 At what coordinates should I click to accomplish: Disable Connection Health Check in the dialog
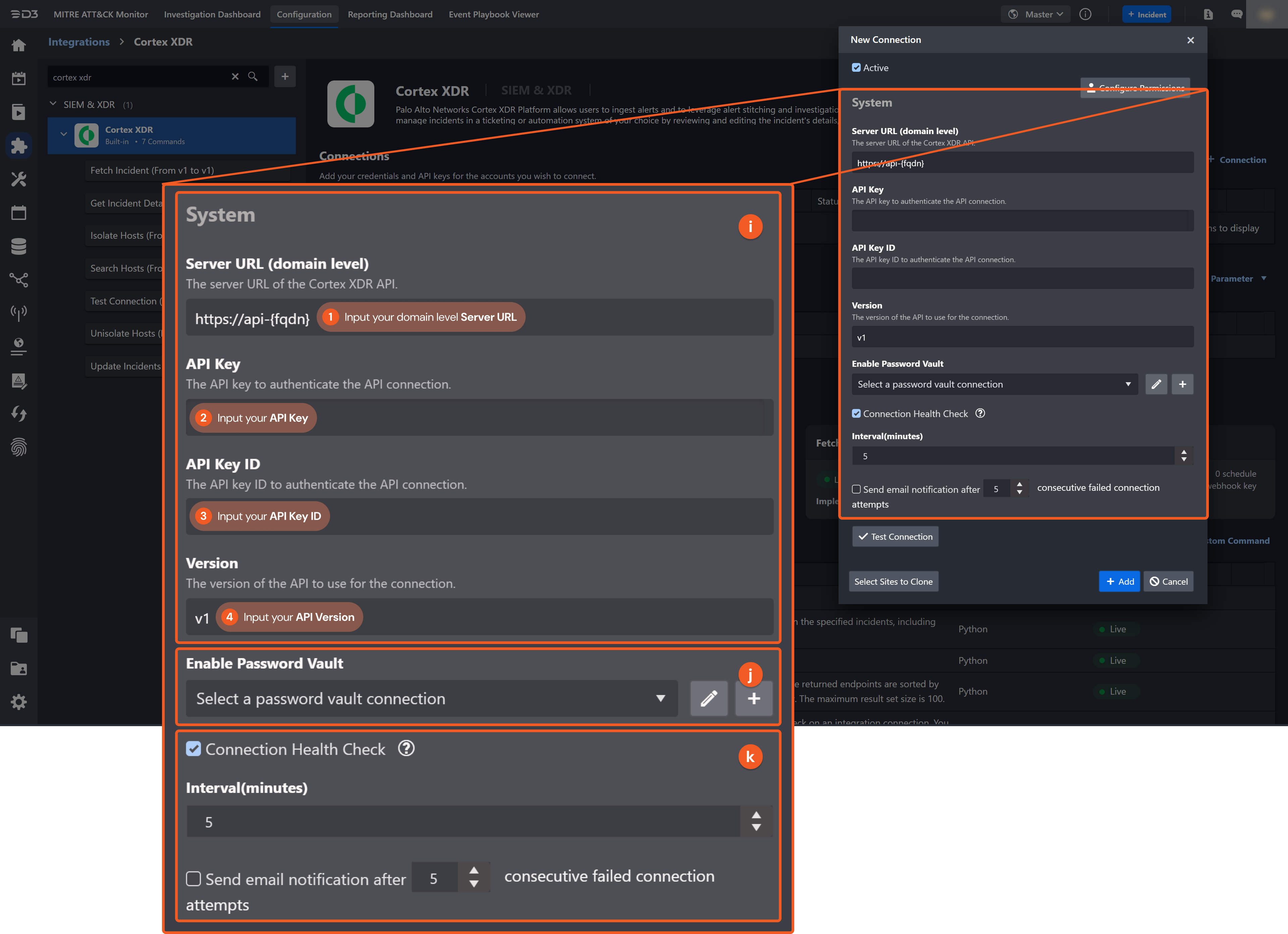click(856, 413)
